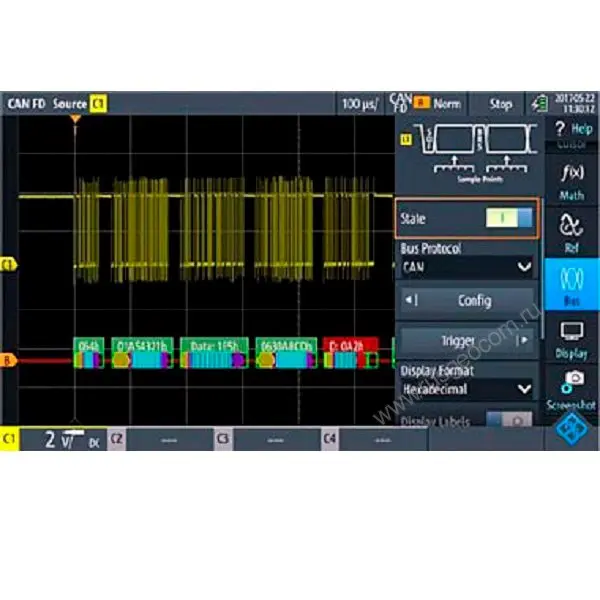Toggle the bus State switch
This screenshot has width=600, height=600.
(509, 218)
